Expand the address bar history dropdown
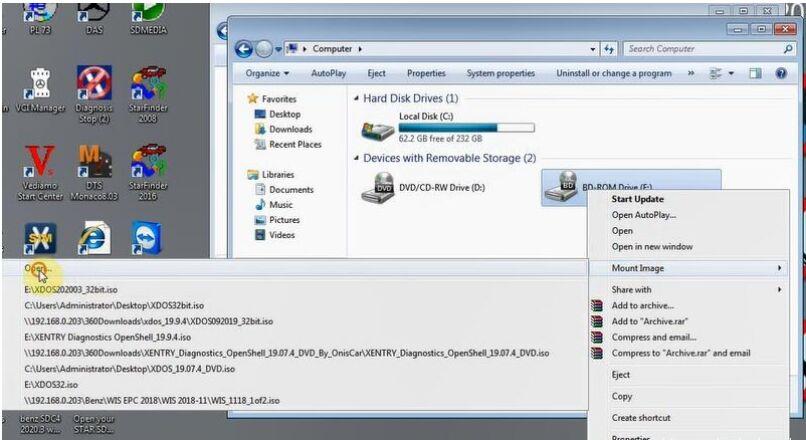 pos(593,49)
